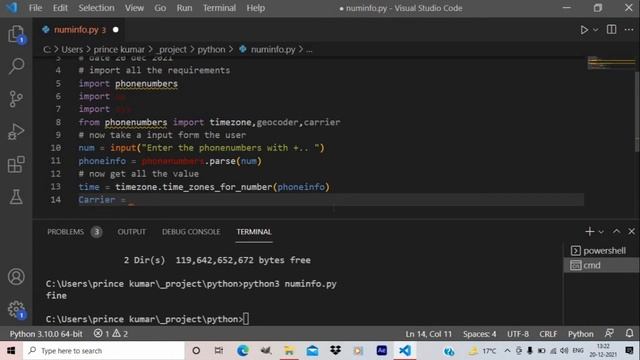Create a new terminal with plus icon

[589, 231]
